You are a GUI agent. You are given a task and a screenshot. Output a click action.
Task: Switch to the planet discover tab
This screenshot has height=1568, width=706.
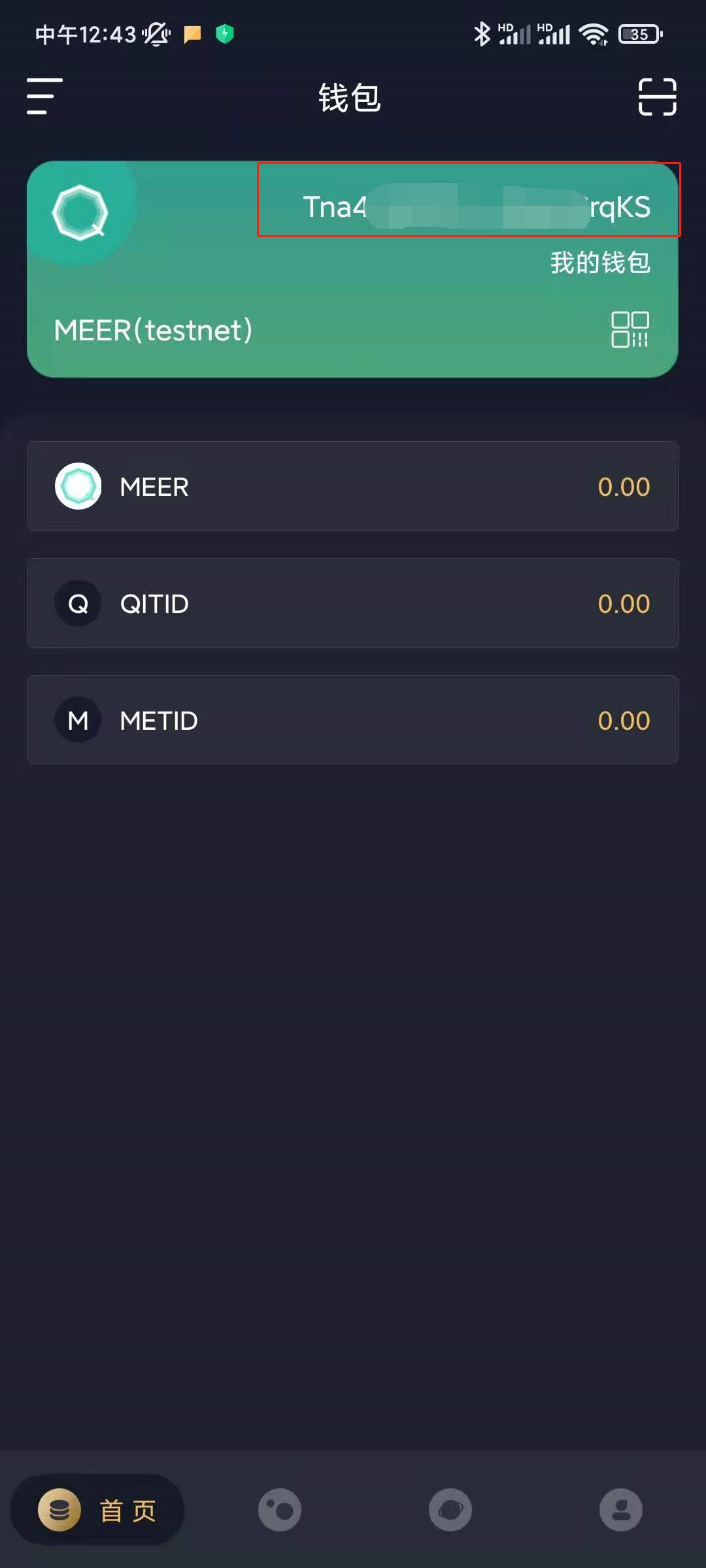coord(450,1510)
